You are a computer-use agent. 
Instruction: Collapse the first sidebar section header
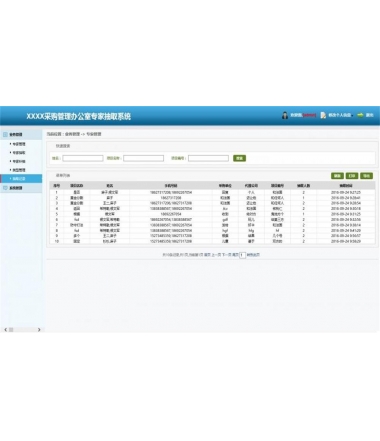(x=21, y=134)
